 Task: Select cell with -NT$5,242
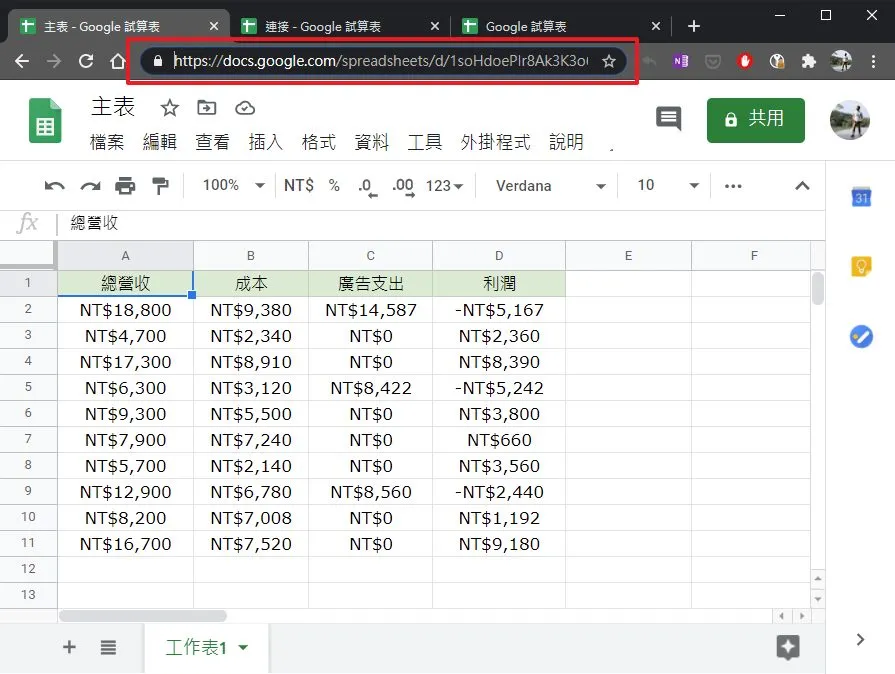[499, 388]
